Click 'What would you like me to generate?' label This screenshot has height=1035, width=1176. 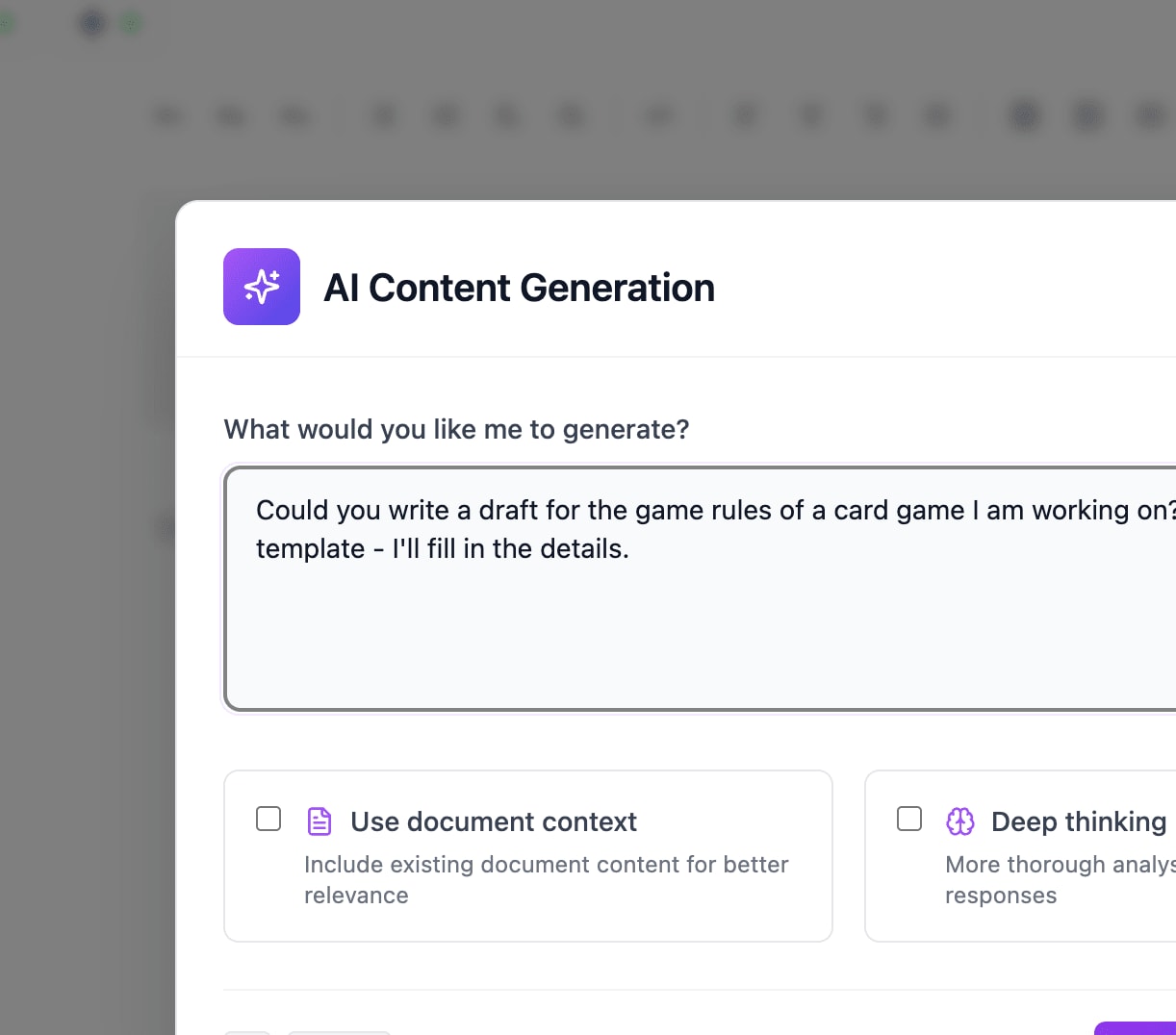(x=457, y=429)
